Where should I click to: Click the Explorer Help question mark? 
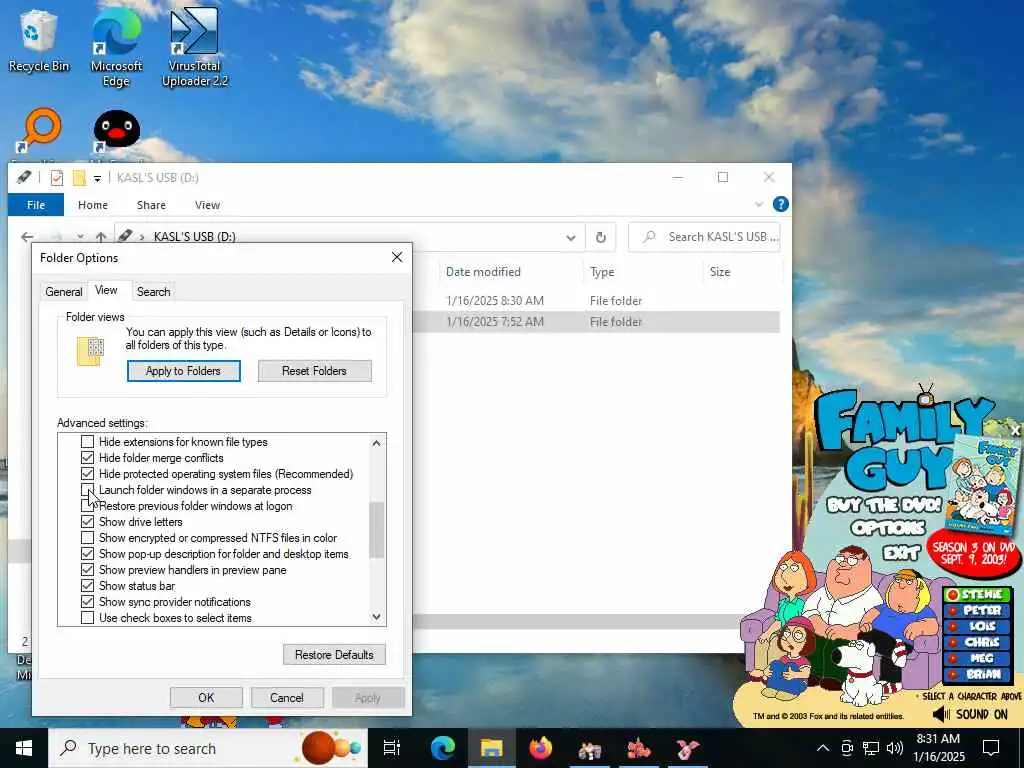pyautogui.click(x=780, y=204)
